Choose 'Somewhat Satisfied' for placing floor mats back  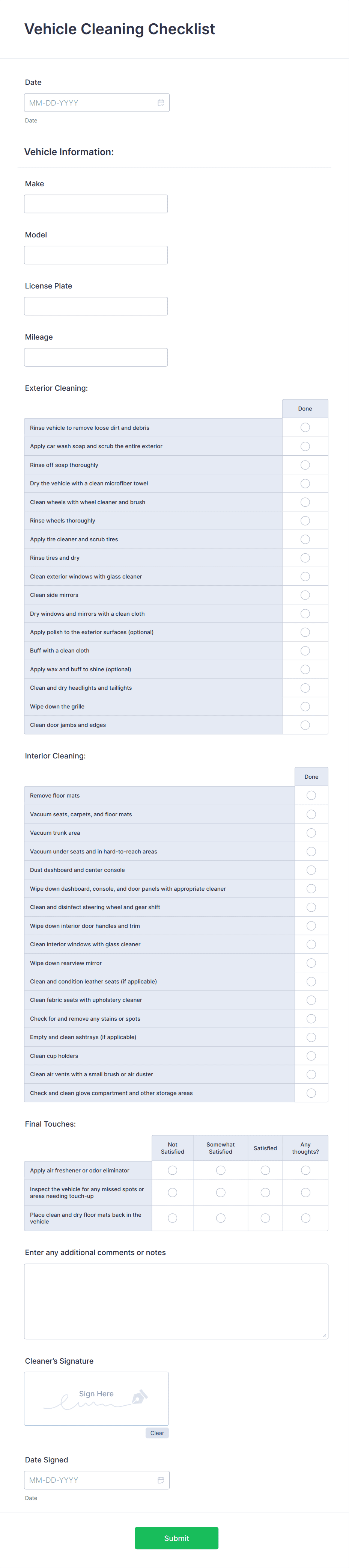(220, 1218)
